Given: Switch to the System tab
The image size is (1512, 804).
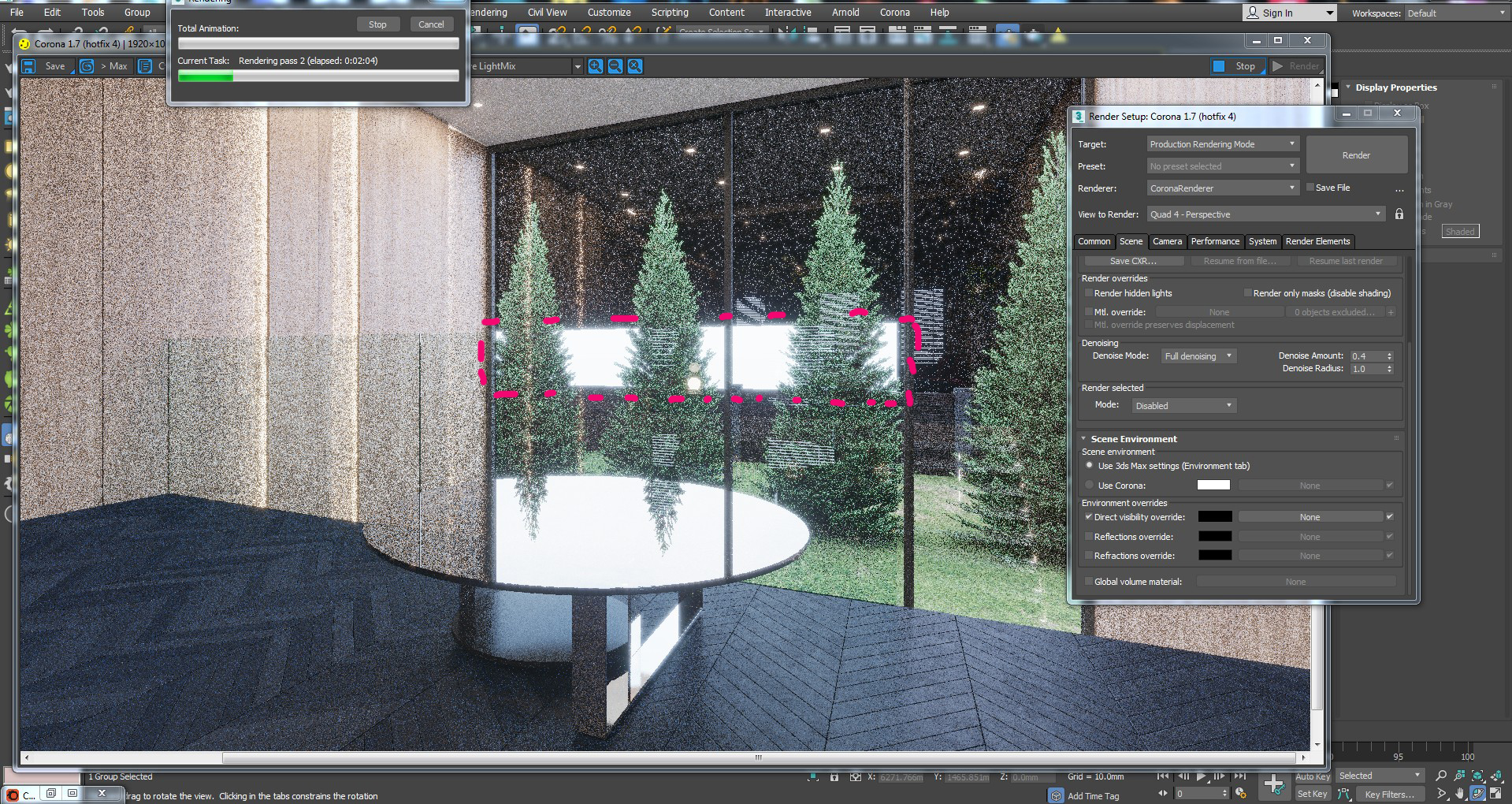Looking at the screenshot, I should coord(1262,241).
